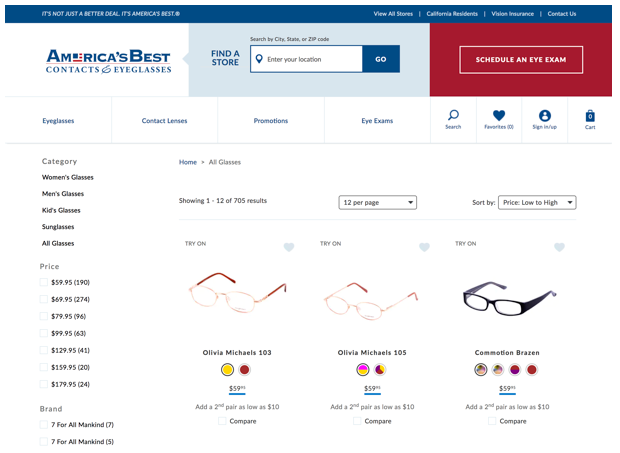The image size is (620, 453).
Task: Check the $99.95 price filter
Action: pyautogui.click(x=44, y=333)
